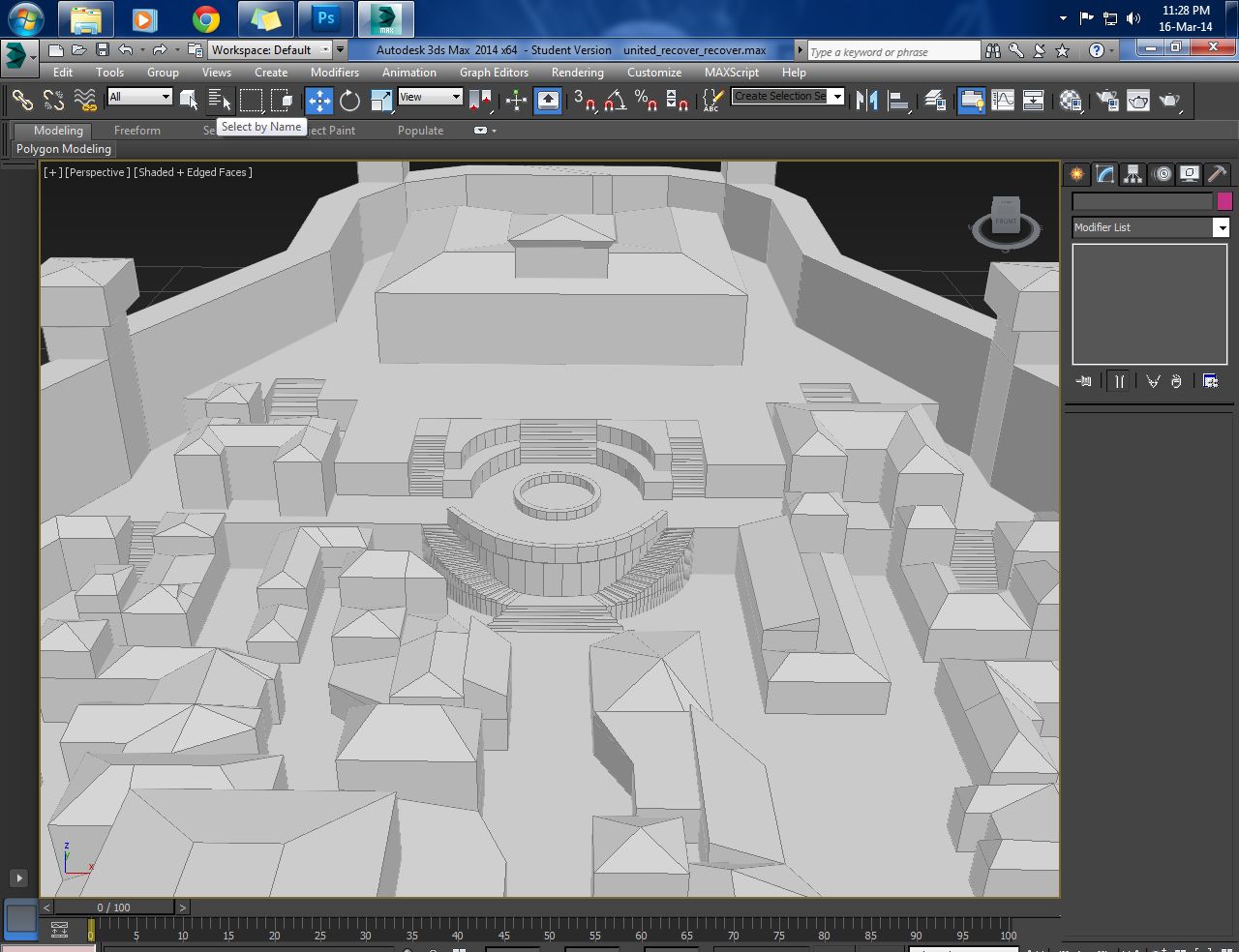Toggle the 3D Snaps button

tap(584, 100)
